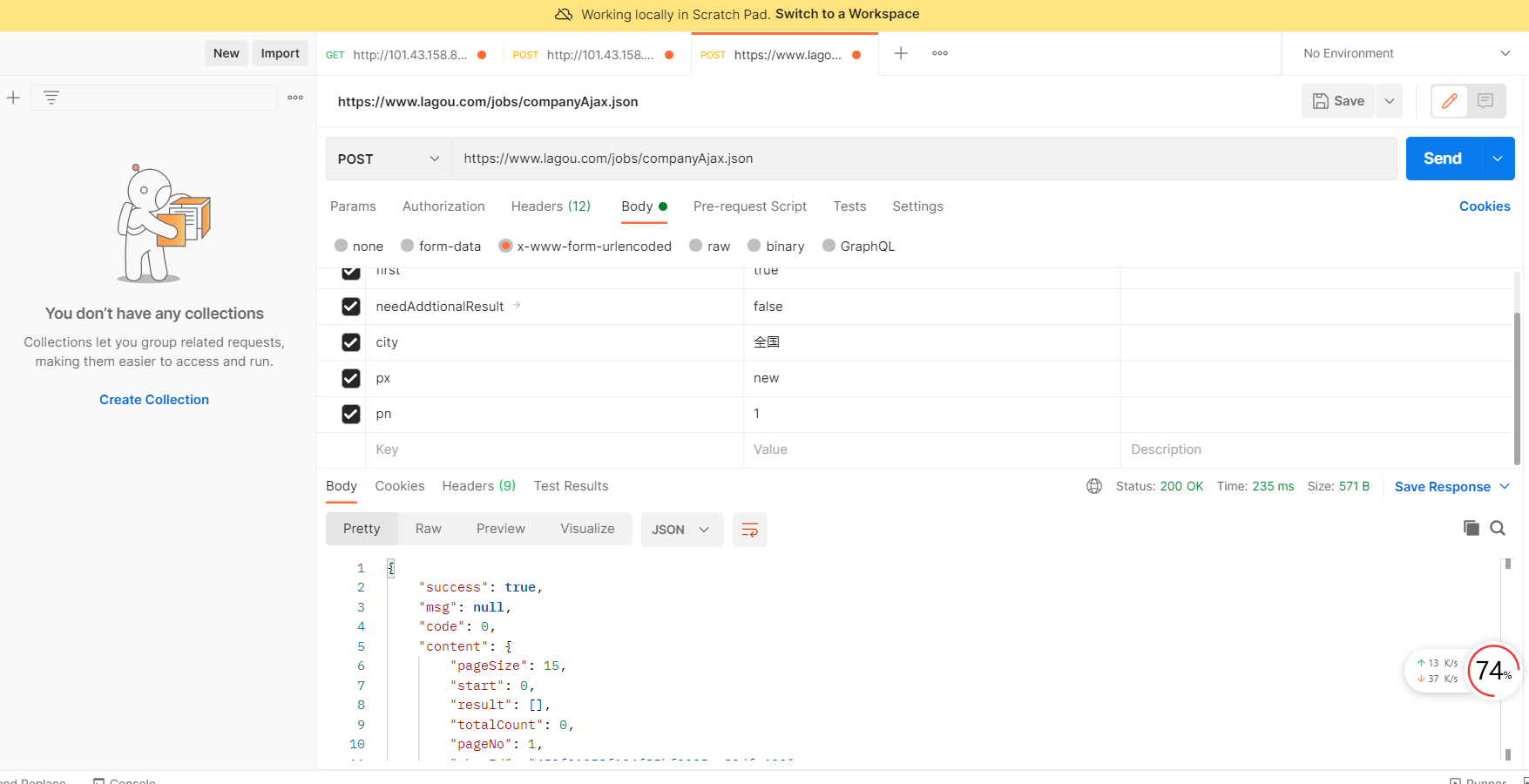Expand the No Environment selector

(1406, 53)
